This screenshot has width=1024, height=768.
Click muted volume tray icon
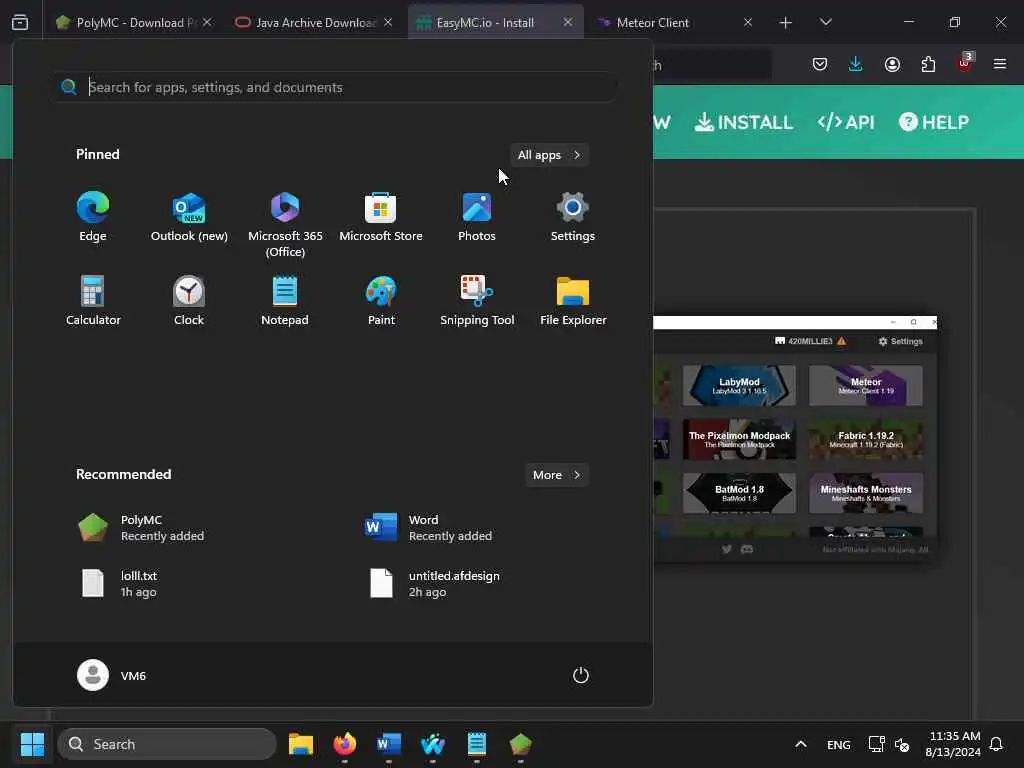[x=902, y=744]
